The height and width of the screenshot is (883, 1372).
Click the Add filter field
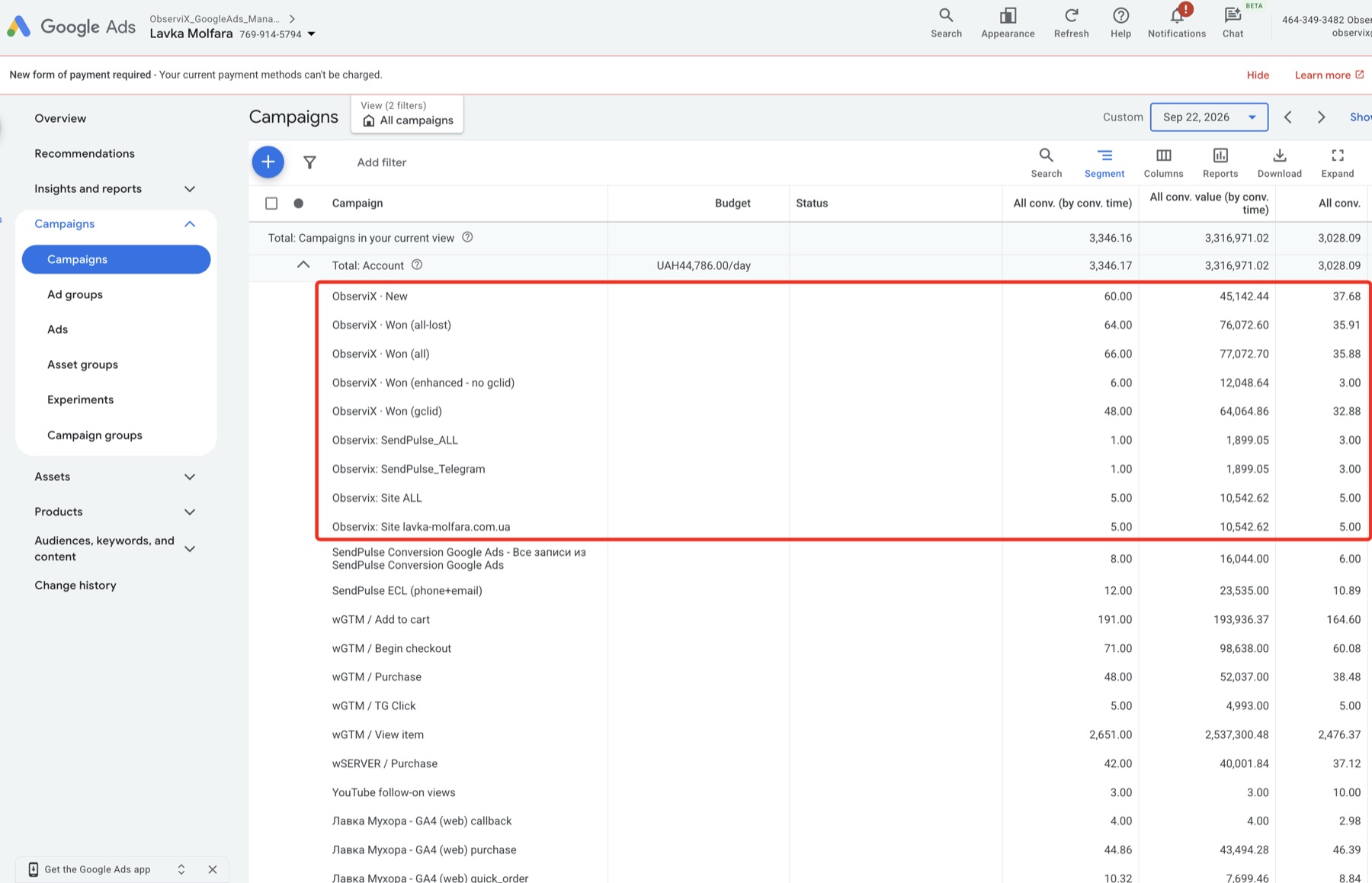coord(382,162)
